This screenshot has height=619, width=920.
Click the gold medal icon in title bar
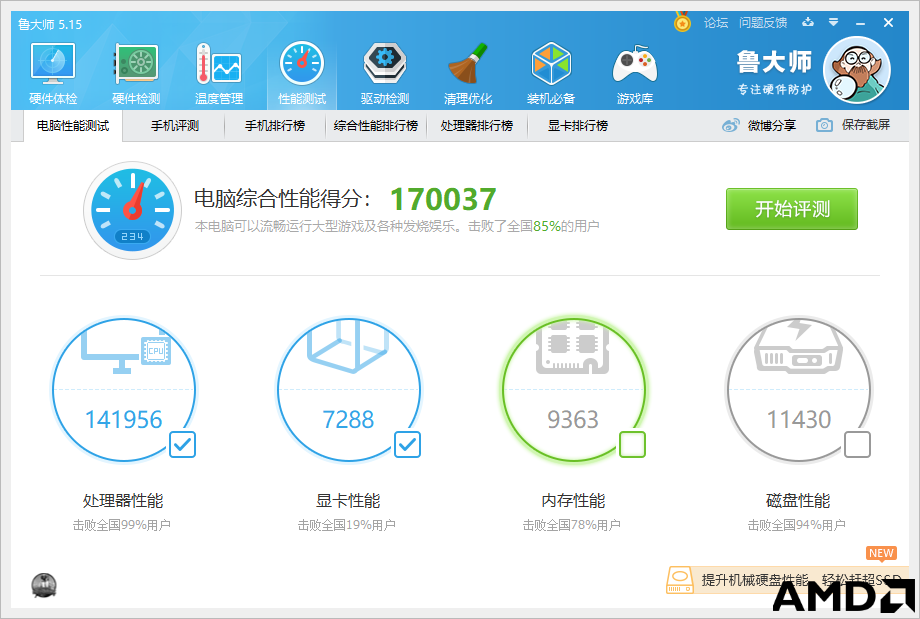[682, 22]
